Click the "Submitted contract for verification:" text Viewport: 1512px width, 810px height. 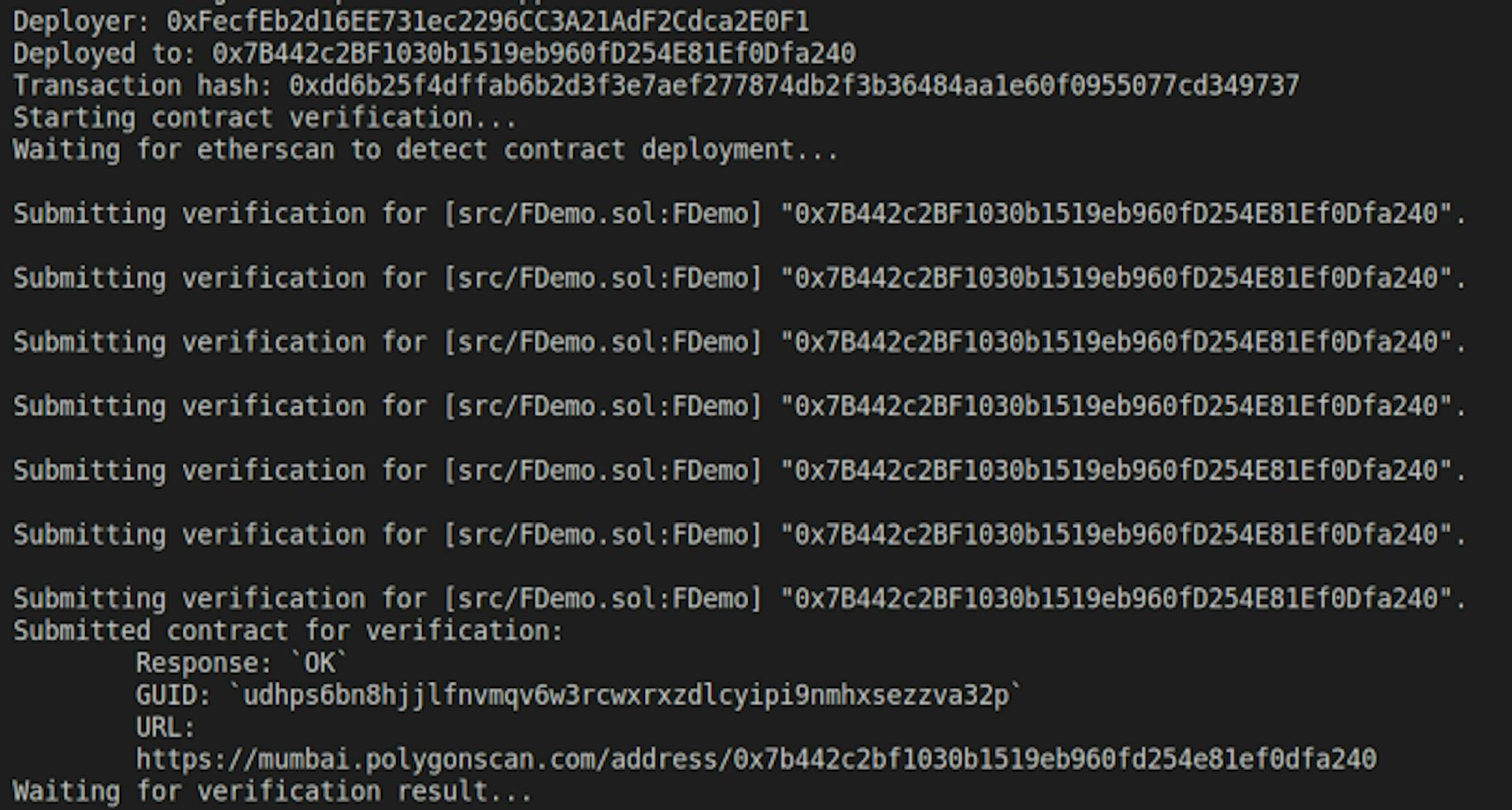288,631
